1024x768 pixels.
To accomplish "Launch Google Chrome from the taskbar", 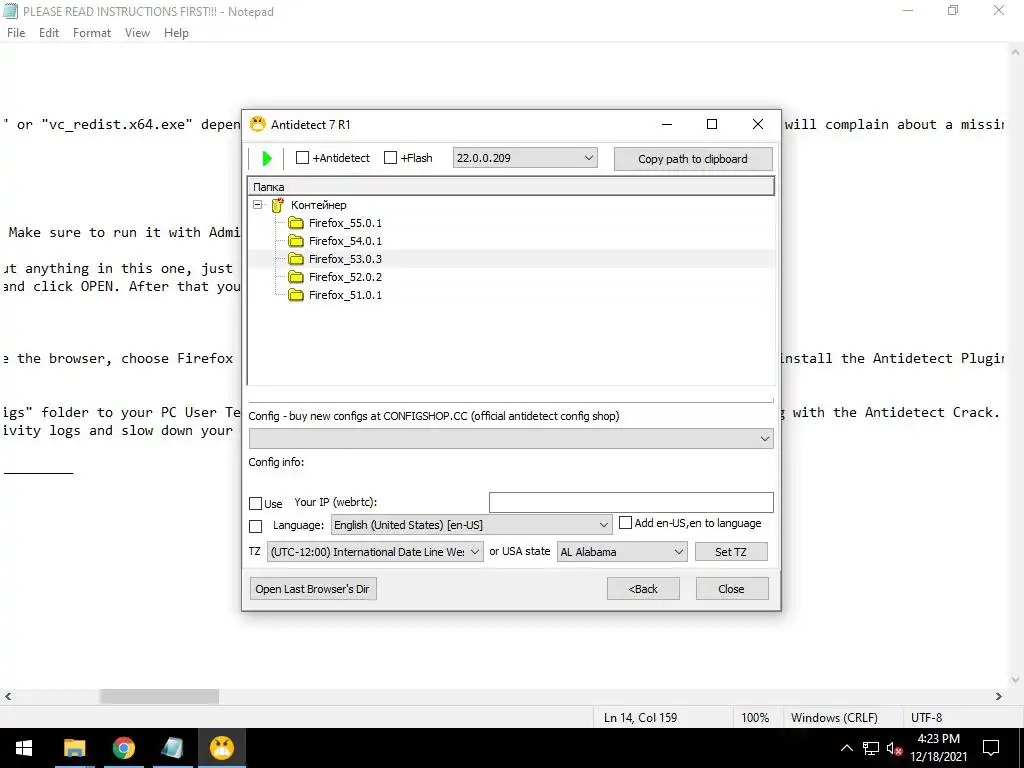I will pos(123,748).
